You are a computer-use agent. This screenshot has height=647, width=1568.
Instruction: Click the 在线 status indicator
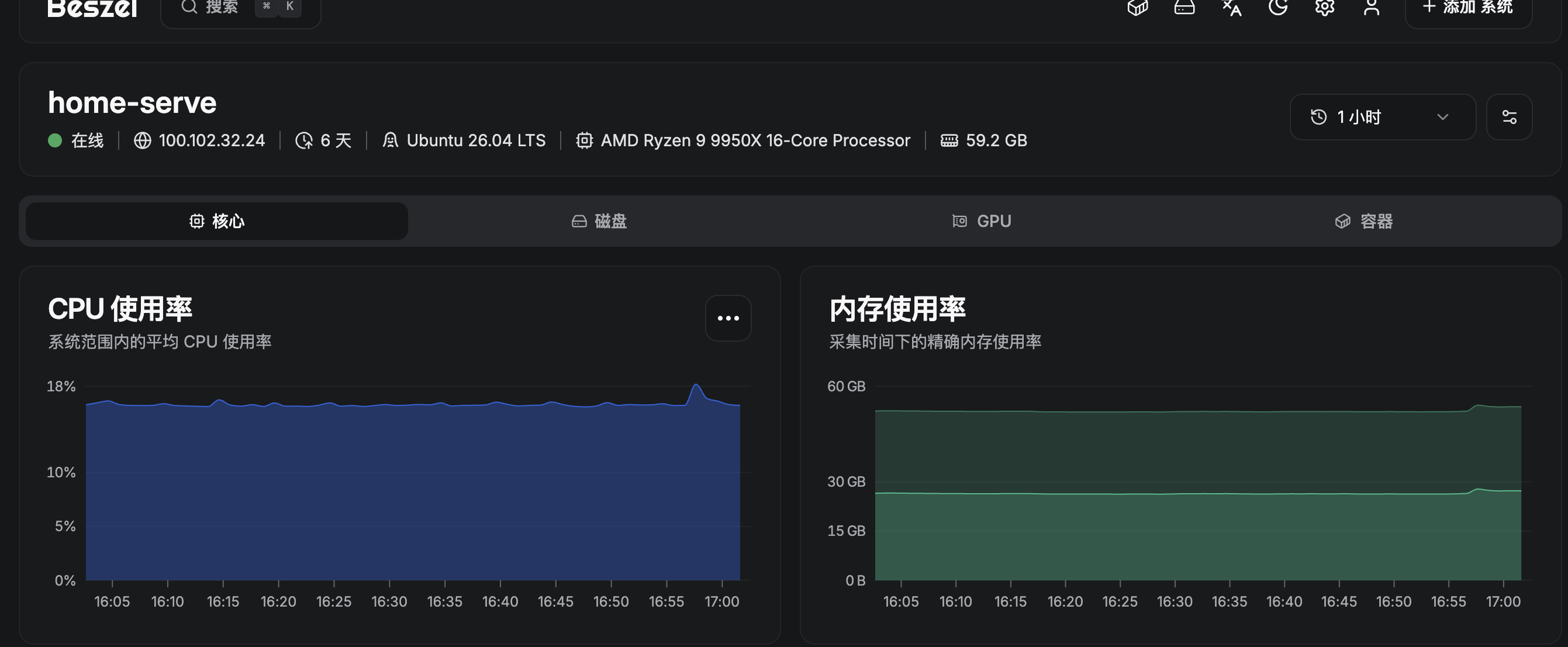[x=76, y=141]
